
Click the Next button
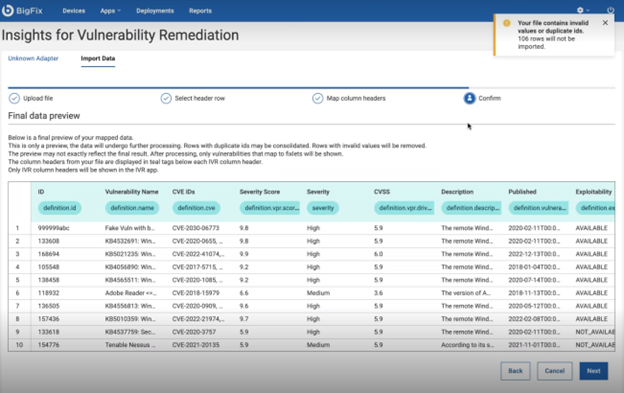pos(593,371)
